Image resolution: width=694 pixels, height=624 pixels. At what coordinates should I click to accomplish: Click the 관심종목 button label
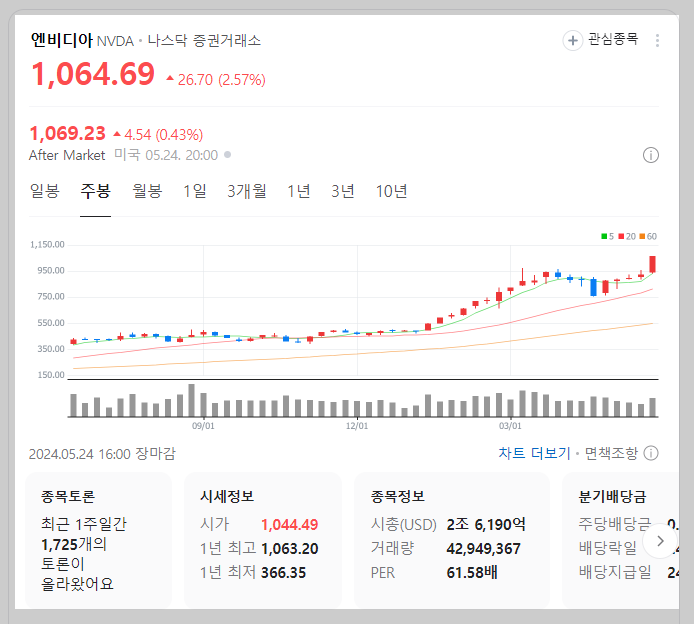613,39
